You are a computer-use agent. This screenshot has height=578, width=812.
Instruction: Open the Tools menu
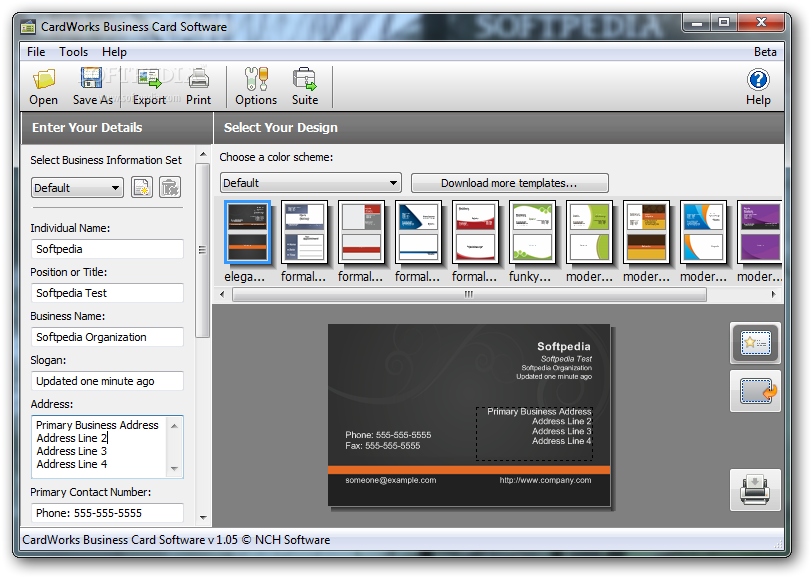pos(74,52)
